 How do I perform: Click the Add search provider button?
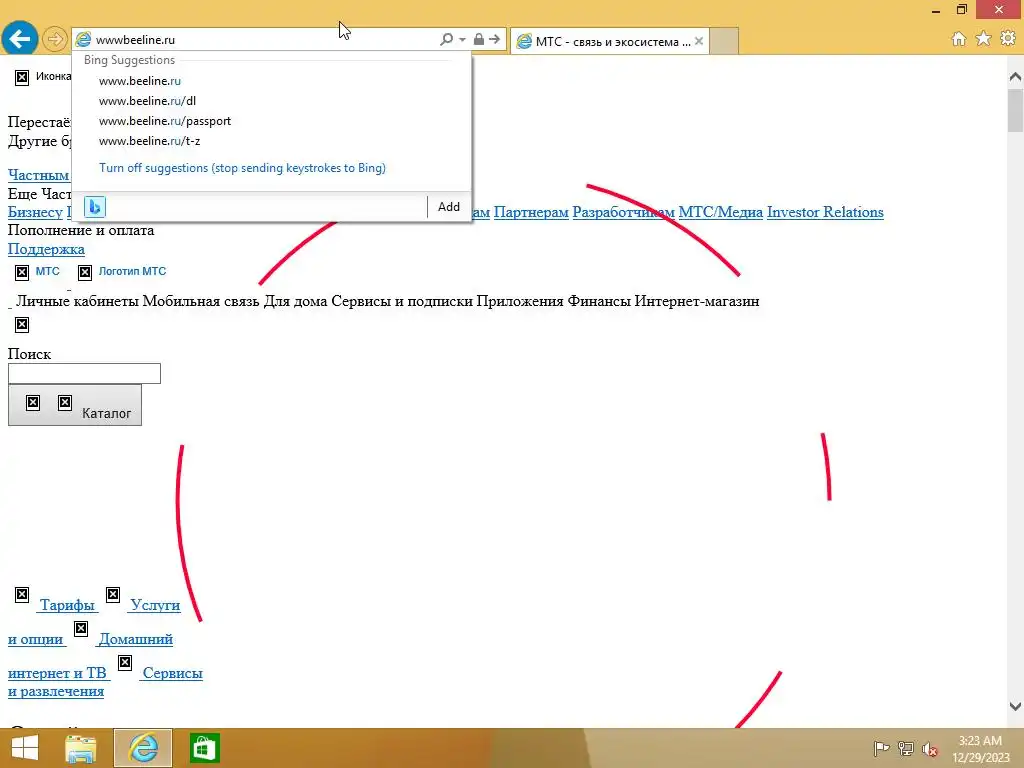click(x=449, y=207)
